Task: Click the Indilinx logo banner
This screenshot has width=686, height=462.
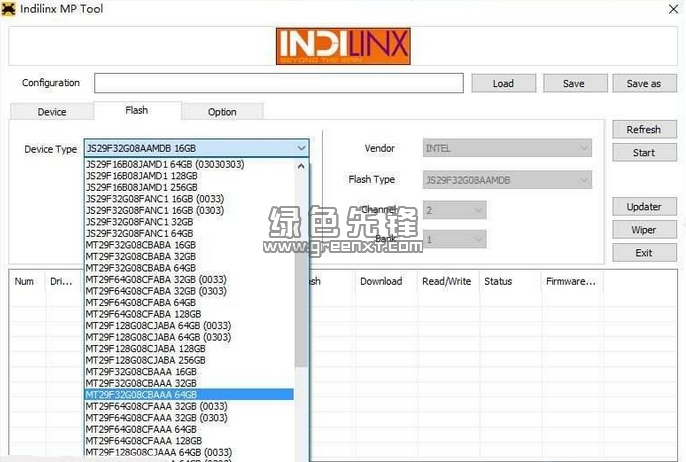Action: [x=343, y=46]
